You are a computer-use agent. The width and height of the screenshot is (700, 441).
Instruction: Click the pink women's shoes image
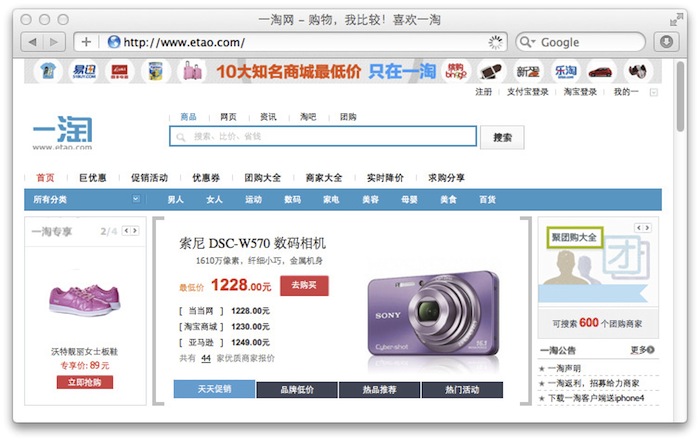pyautogui.click(x=85, y=299)
